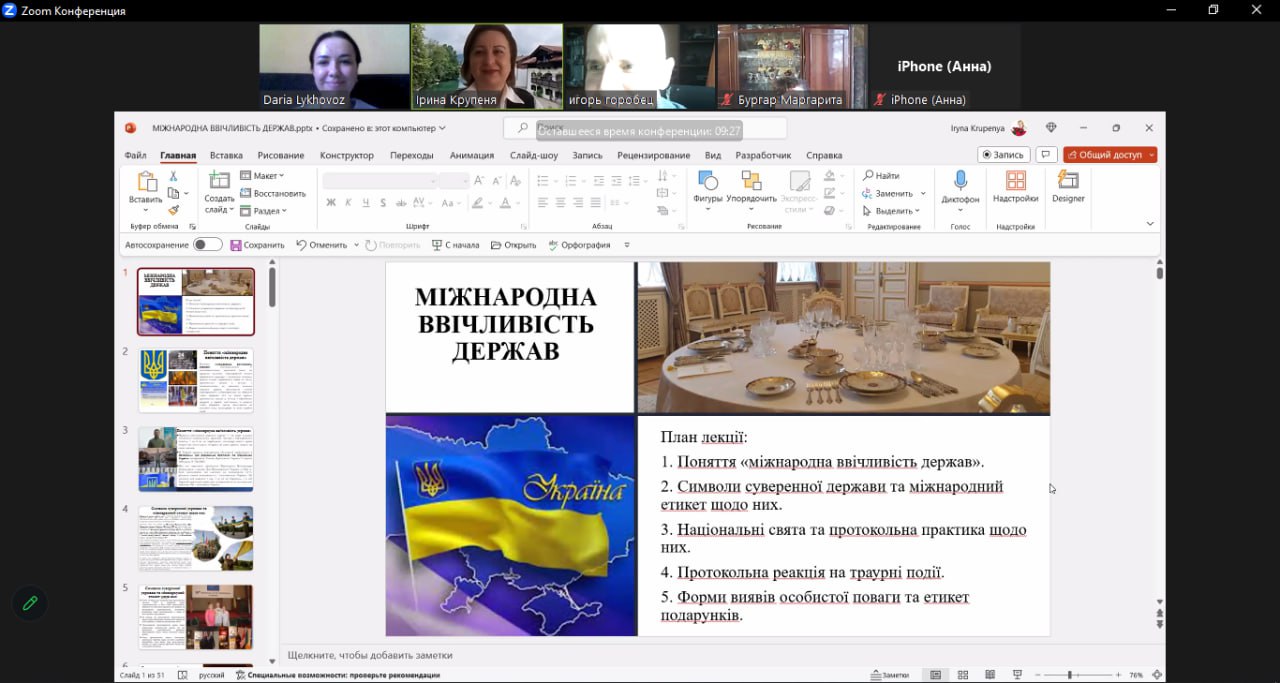Toggle underline Ч formatting
Image resolution: width=1280 pixels, height=683 pixels.
click(366, 203)
